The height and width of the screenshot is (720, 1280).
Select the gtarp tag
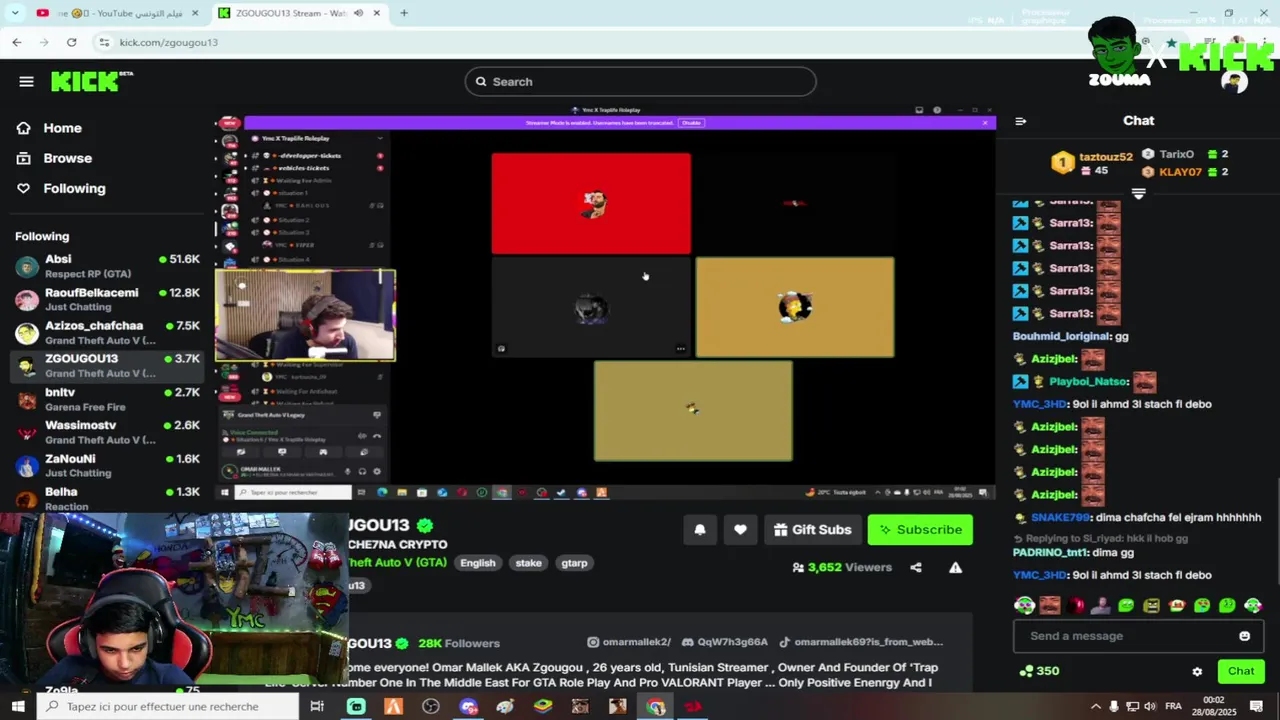(x=574, y=563)
